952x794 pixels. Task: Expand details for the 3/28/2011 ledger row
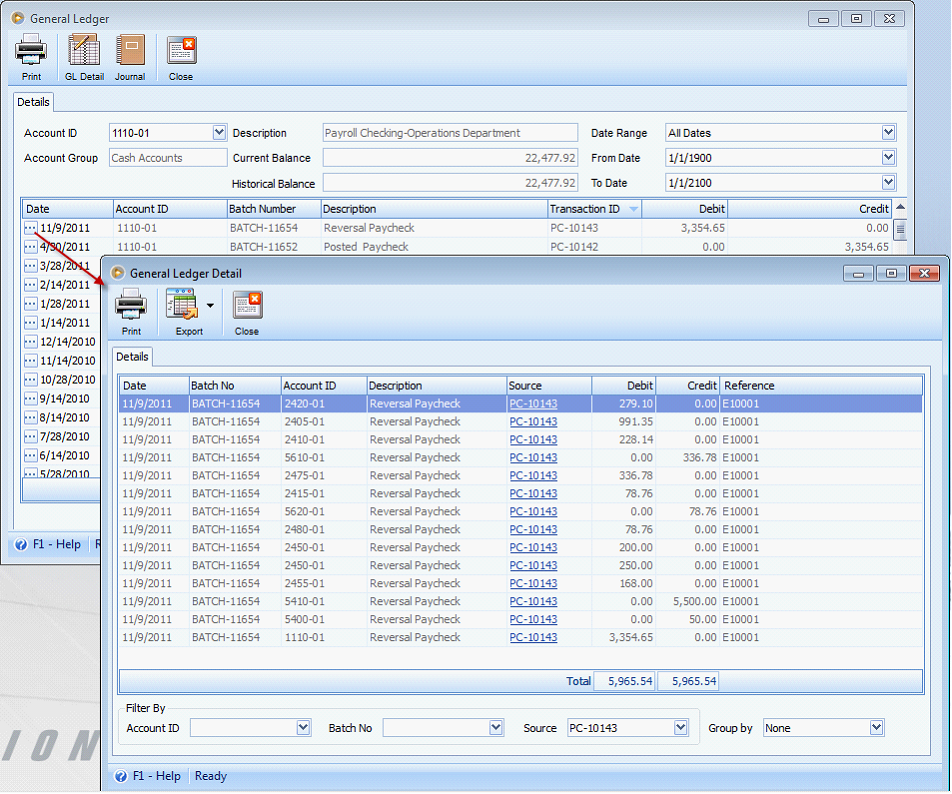pos(31,265)
